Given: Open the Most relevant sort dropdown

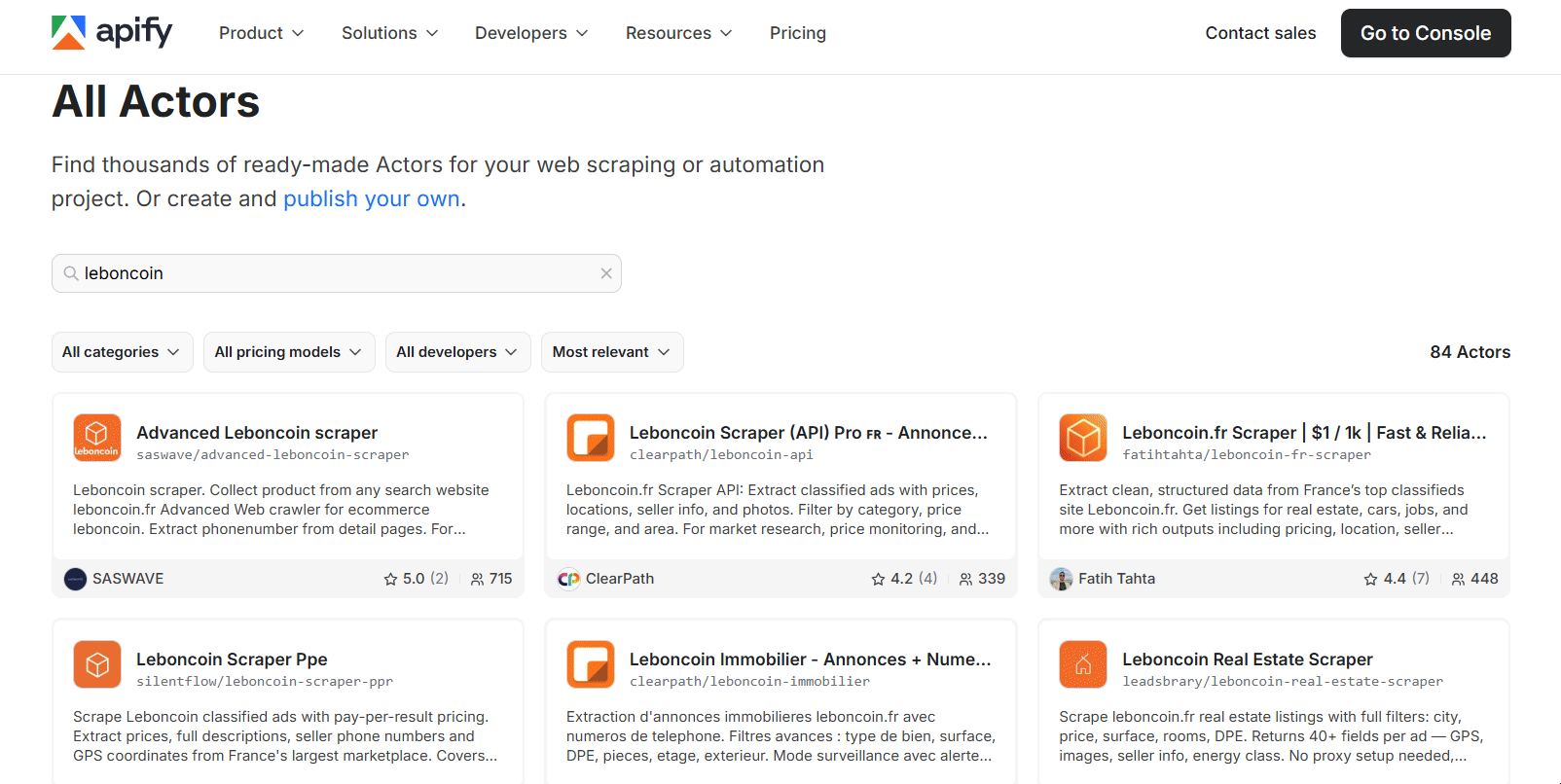Looking at the screenshot, I should click(x=612, y=352).
